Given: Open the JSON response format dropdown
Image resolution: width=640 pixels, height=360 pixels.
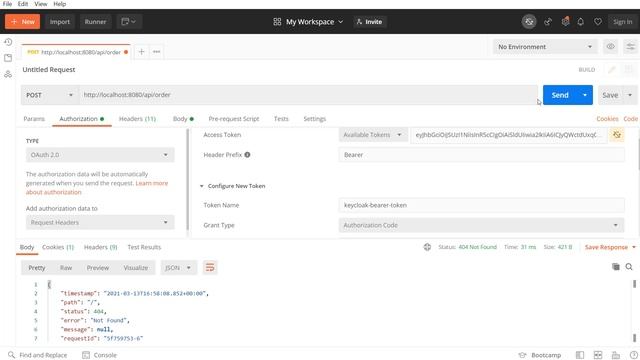Looking at the screenshot, I should tap(178, 268).
